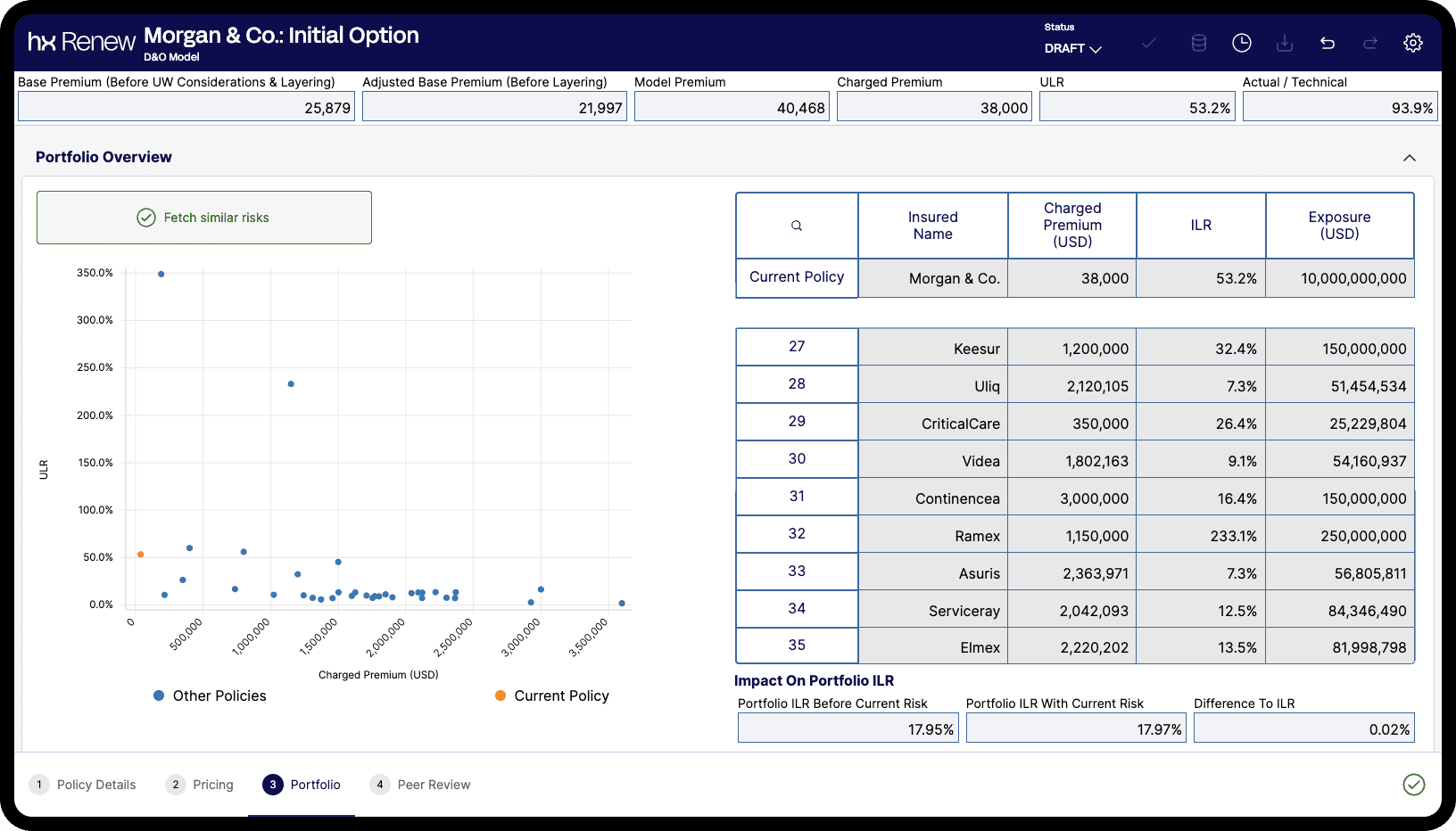Viewport: 1456px width, 831px height.
Task: Click the step 4 circle in the step bar
Action: coord(380,785)
